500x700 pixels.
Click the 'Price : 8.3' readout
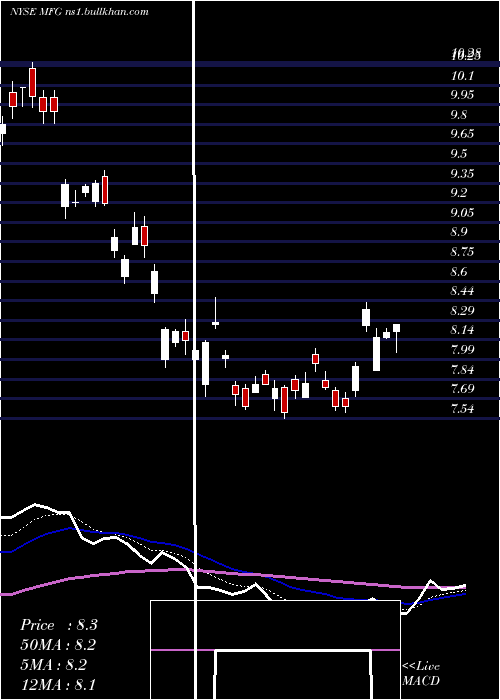(59, 625)
